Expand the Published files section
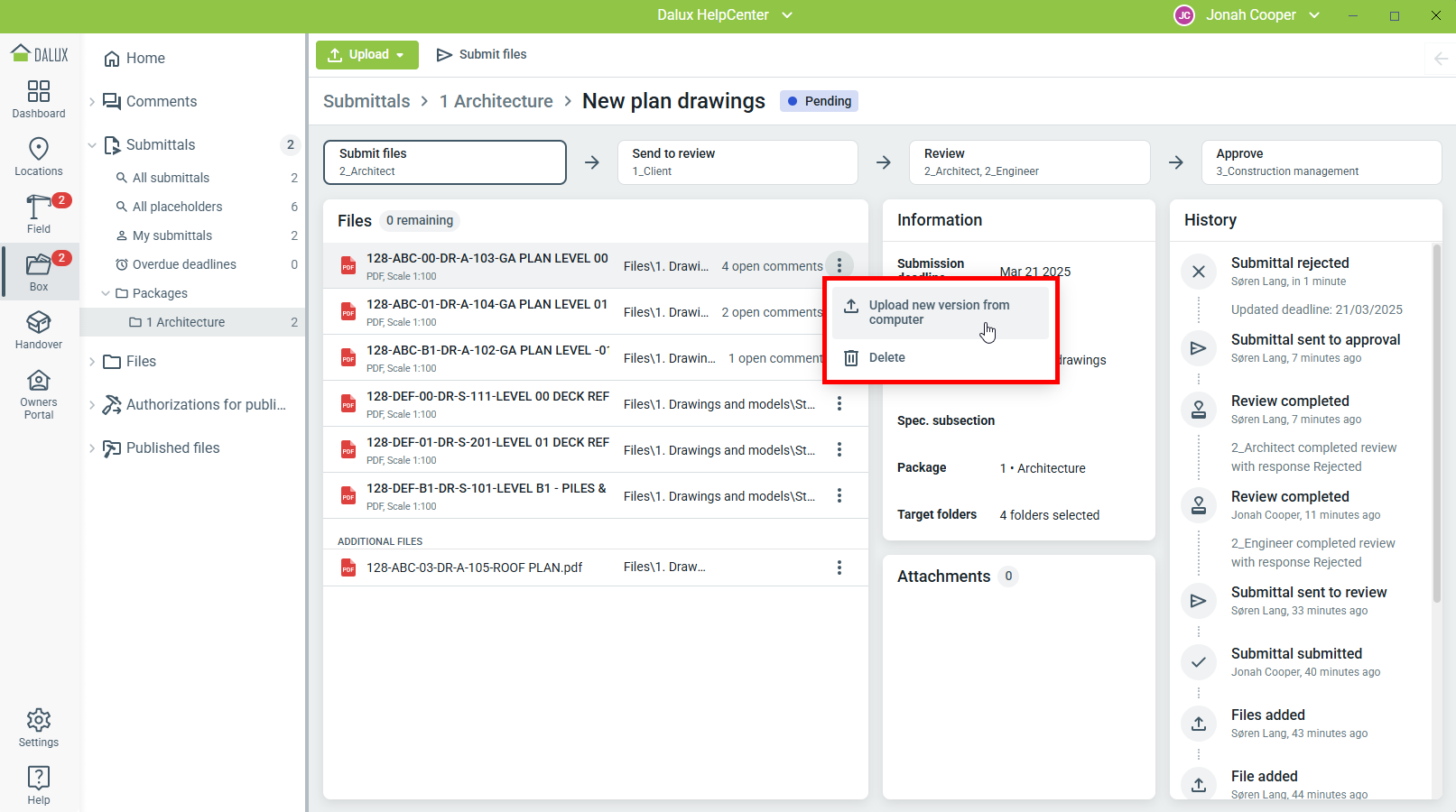The image size is (1456, 812). tap(92, 448)
